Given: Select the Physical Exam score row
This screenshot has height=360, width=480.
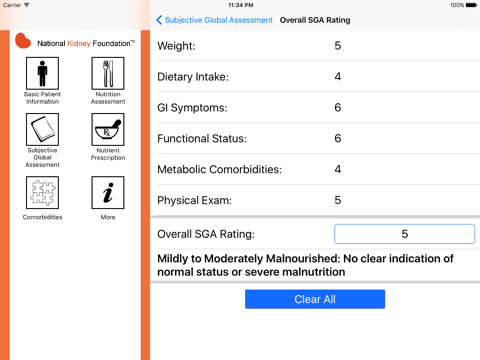Looking at the screenshot, I should [x=315, y=200].
